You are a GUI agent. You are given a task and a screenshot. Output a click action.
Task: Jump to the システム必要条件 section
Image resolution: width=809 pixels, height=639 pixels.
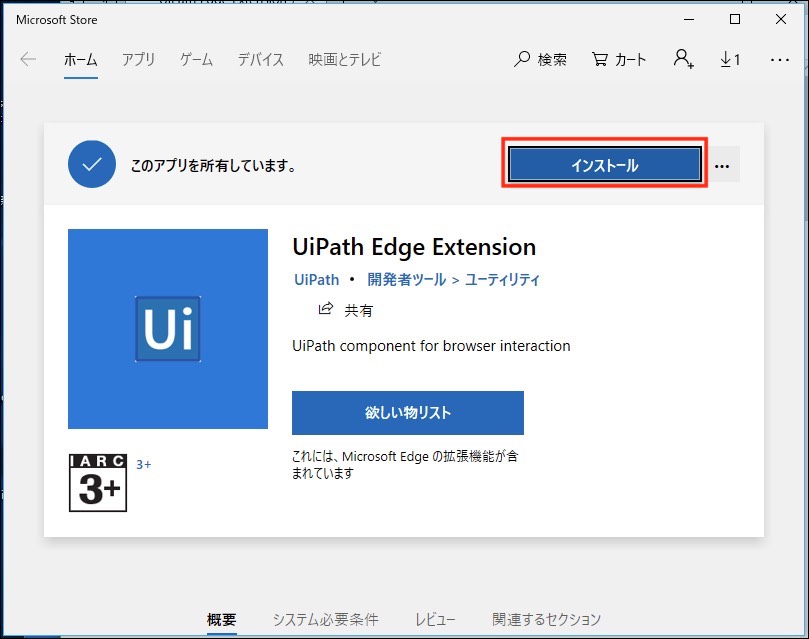click(326, 619)
